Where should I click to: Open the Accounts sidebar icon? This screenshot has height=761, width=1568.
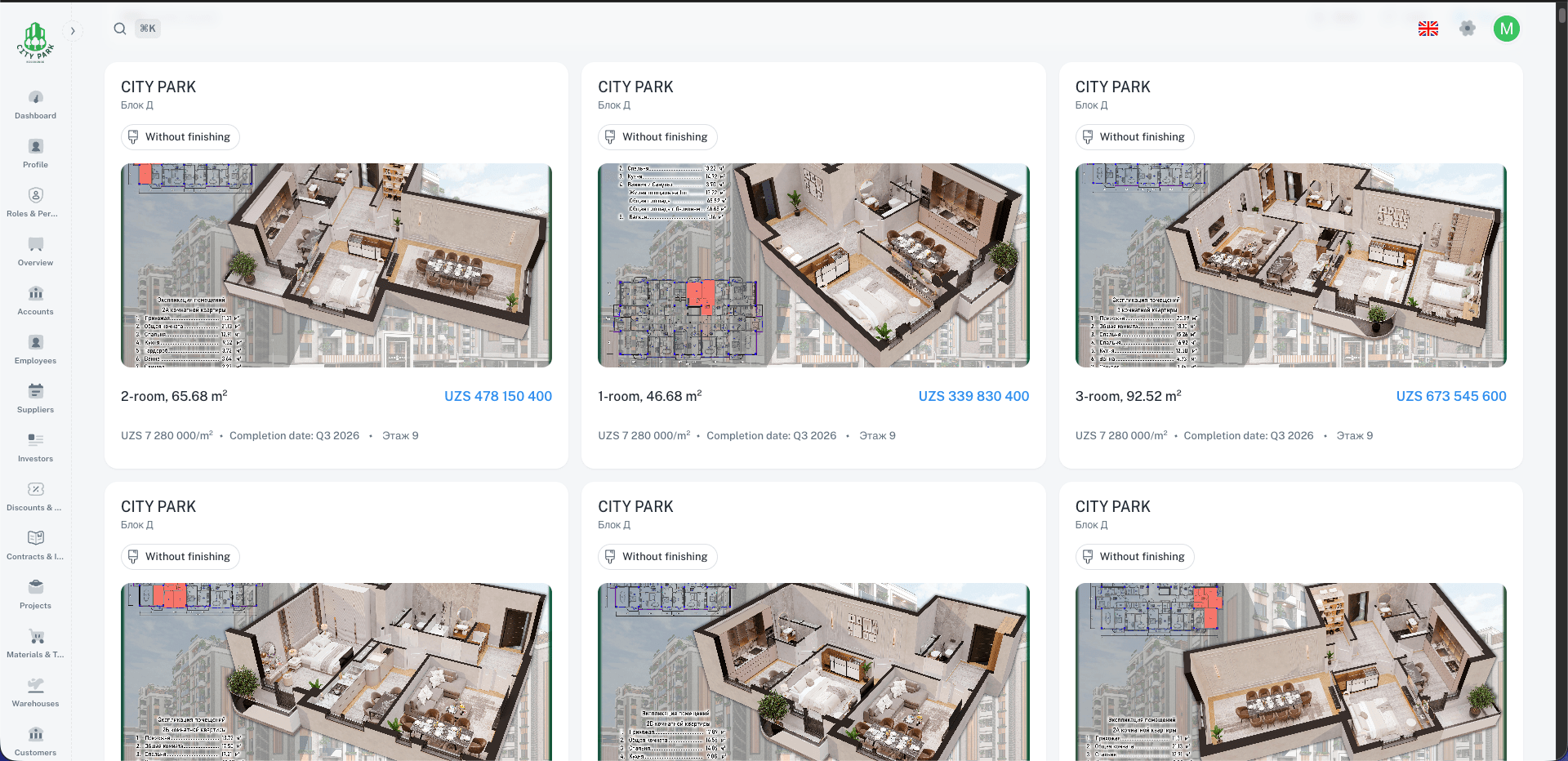(x=35, y=293)
